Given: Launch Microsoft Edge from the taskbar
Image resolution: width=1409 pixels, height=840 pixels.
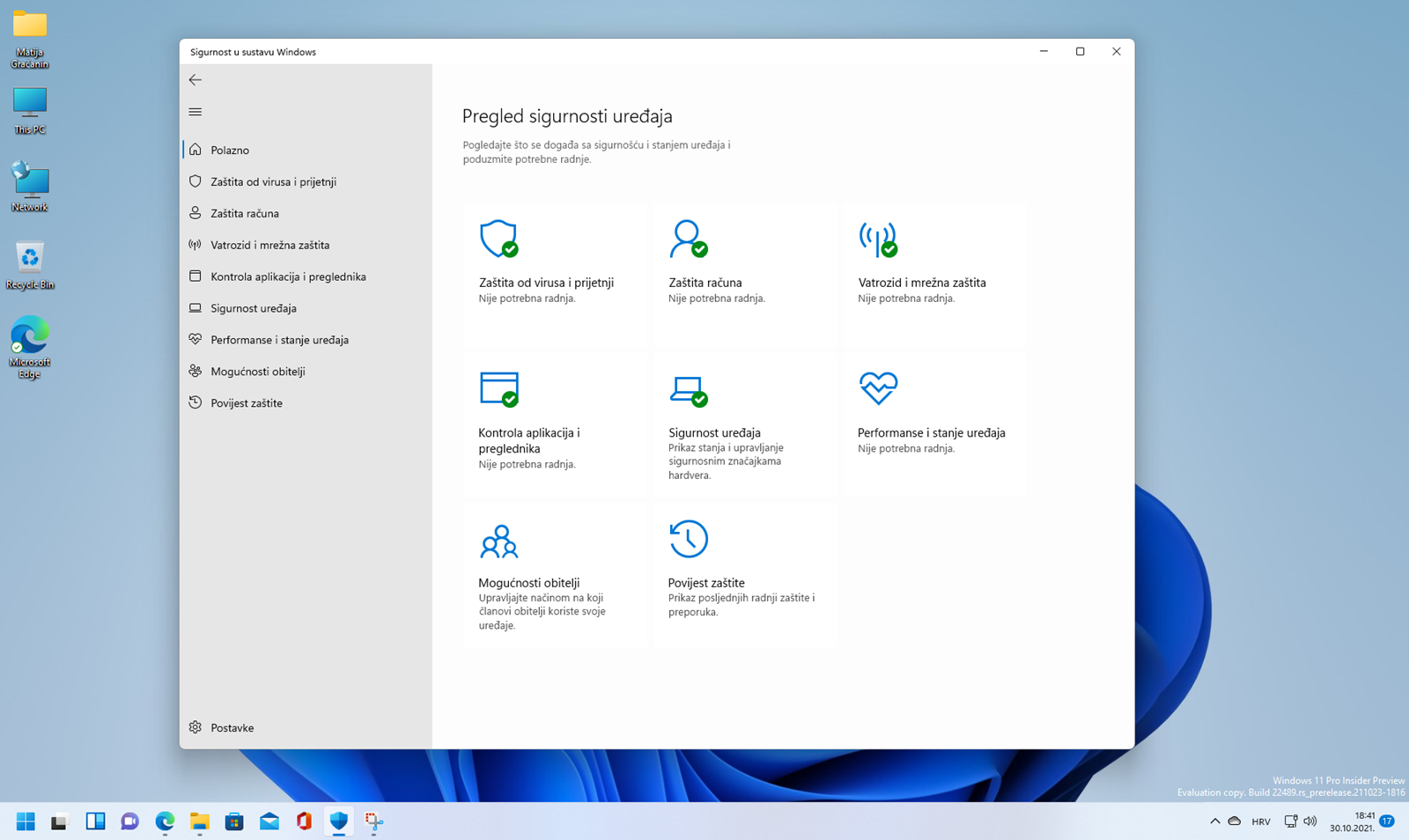Looking at the screenshot, I should click(x=165, y=822).
